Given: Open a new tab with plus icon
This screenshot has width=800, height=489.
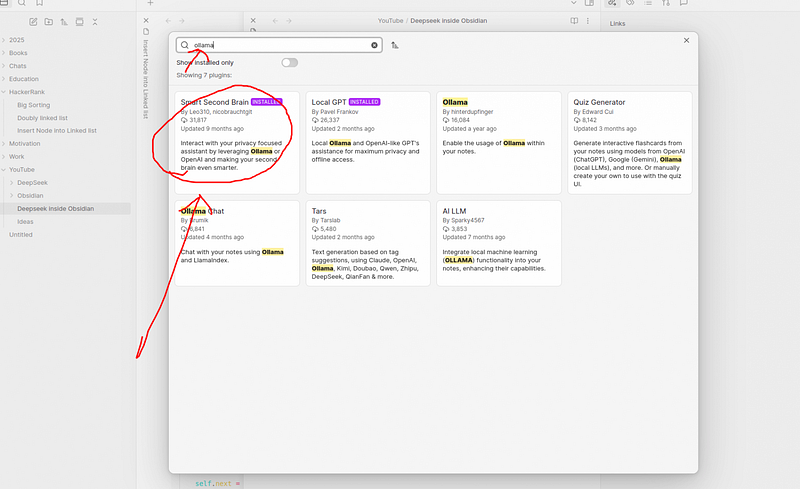Looking at the screenshot, I should click(150, 3).
